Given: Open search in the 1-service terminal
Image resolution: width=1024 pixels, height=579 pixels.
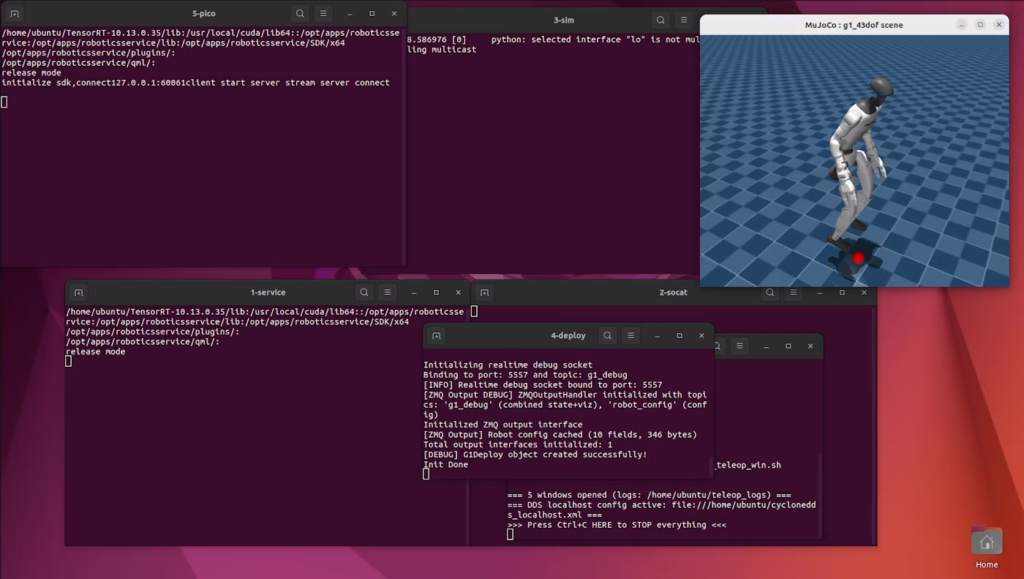Looking at the screenshot, I should click(x=364, y=292).
